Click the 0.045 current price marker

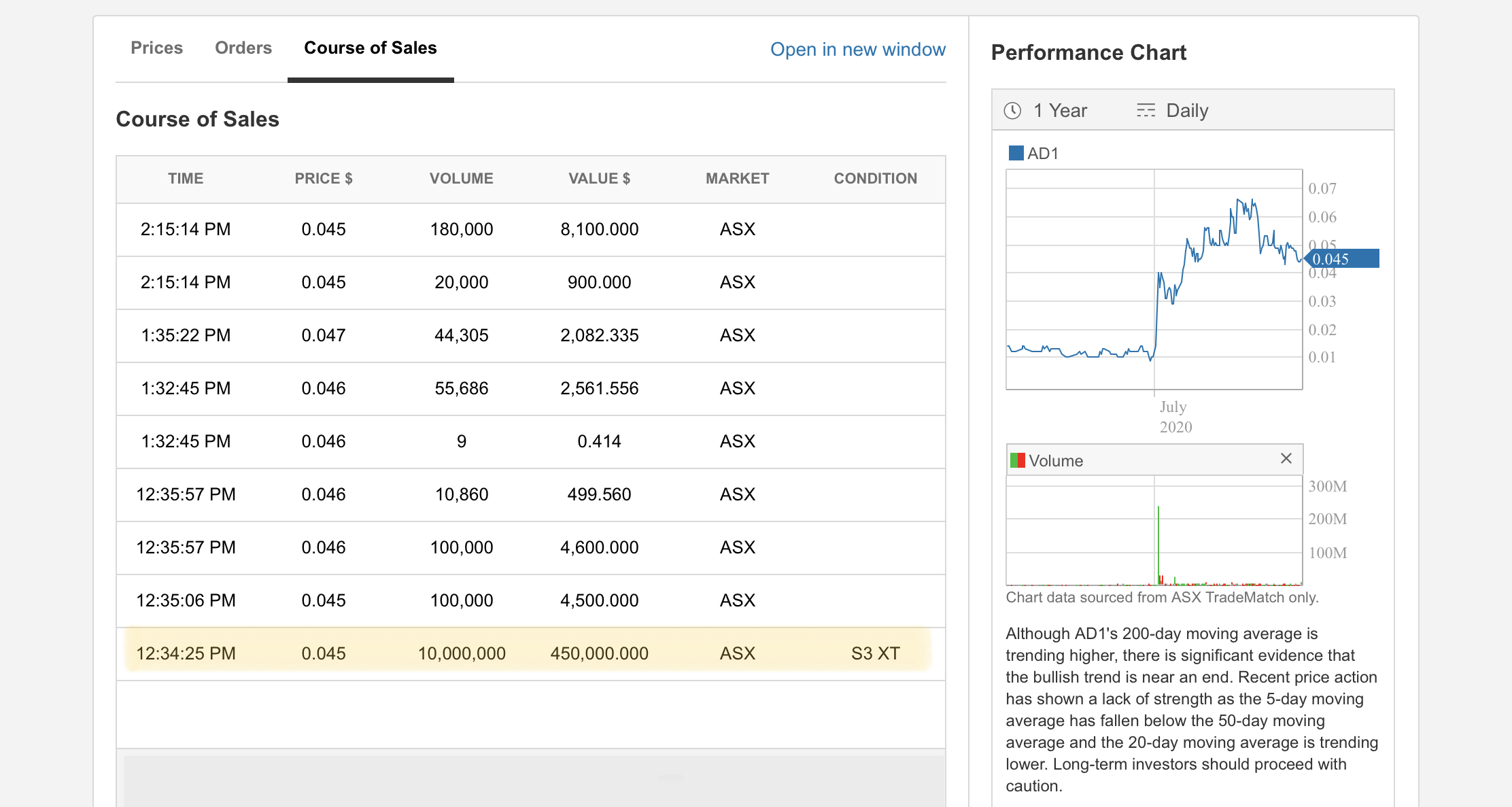1342,258
